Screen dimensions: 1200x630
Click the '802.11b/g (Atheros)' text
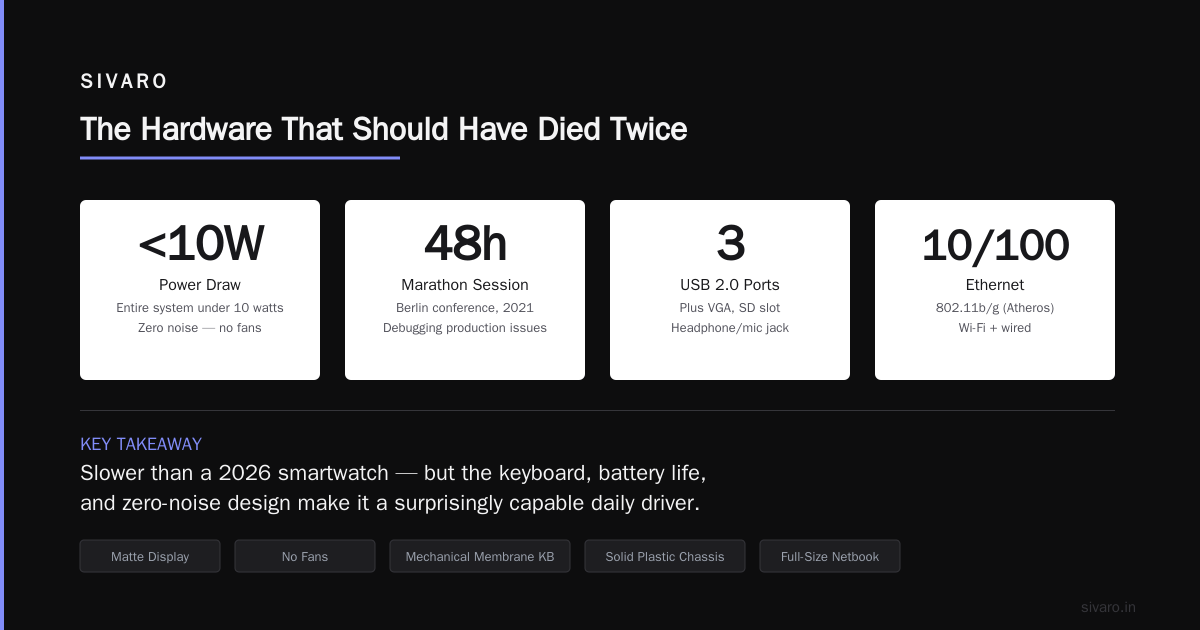tap(995, 308)
